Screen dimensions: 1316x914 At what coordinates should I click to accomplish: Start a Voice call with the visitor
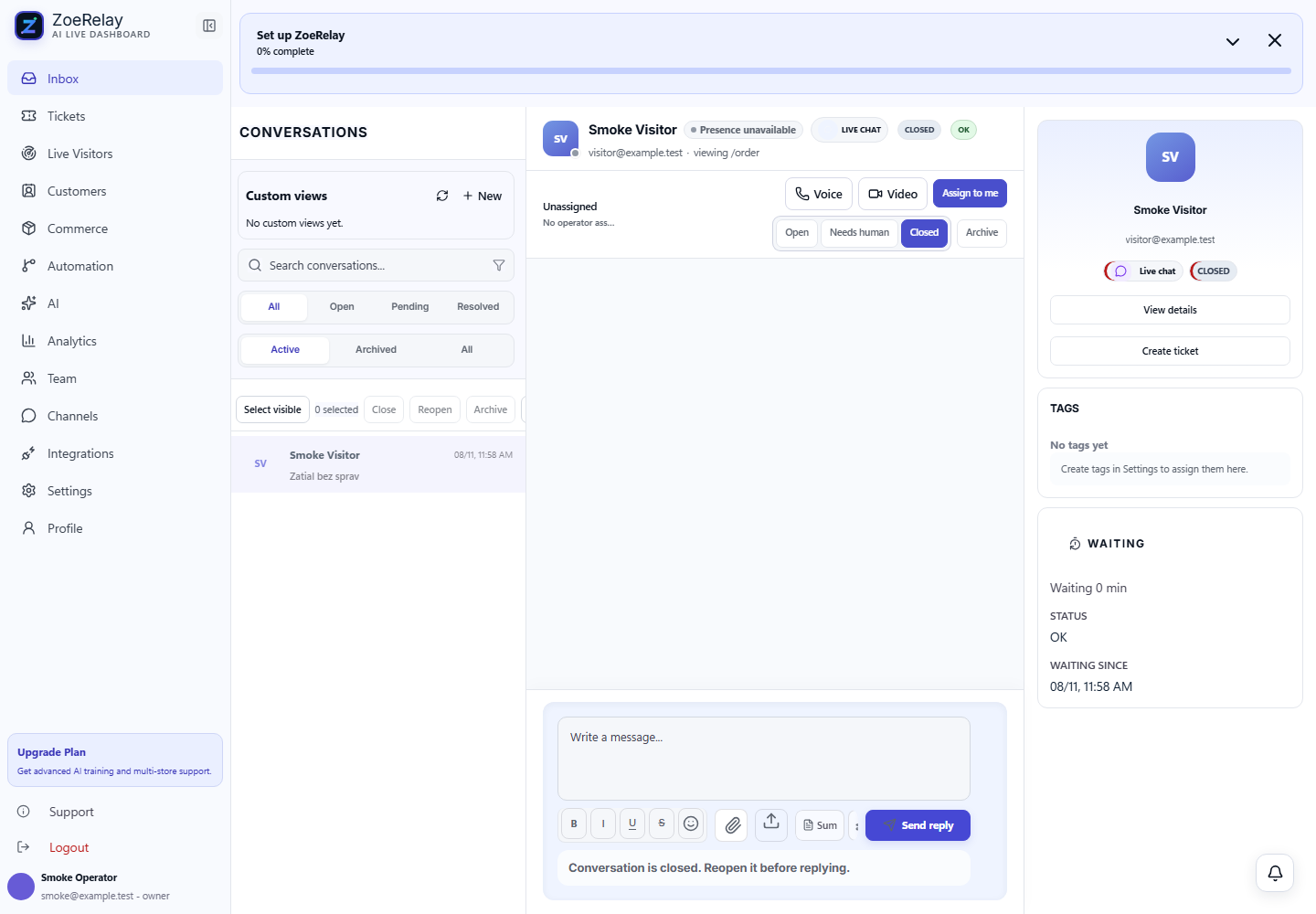click(x=819, y=194)
